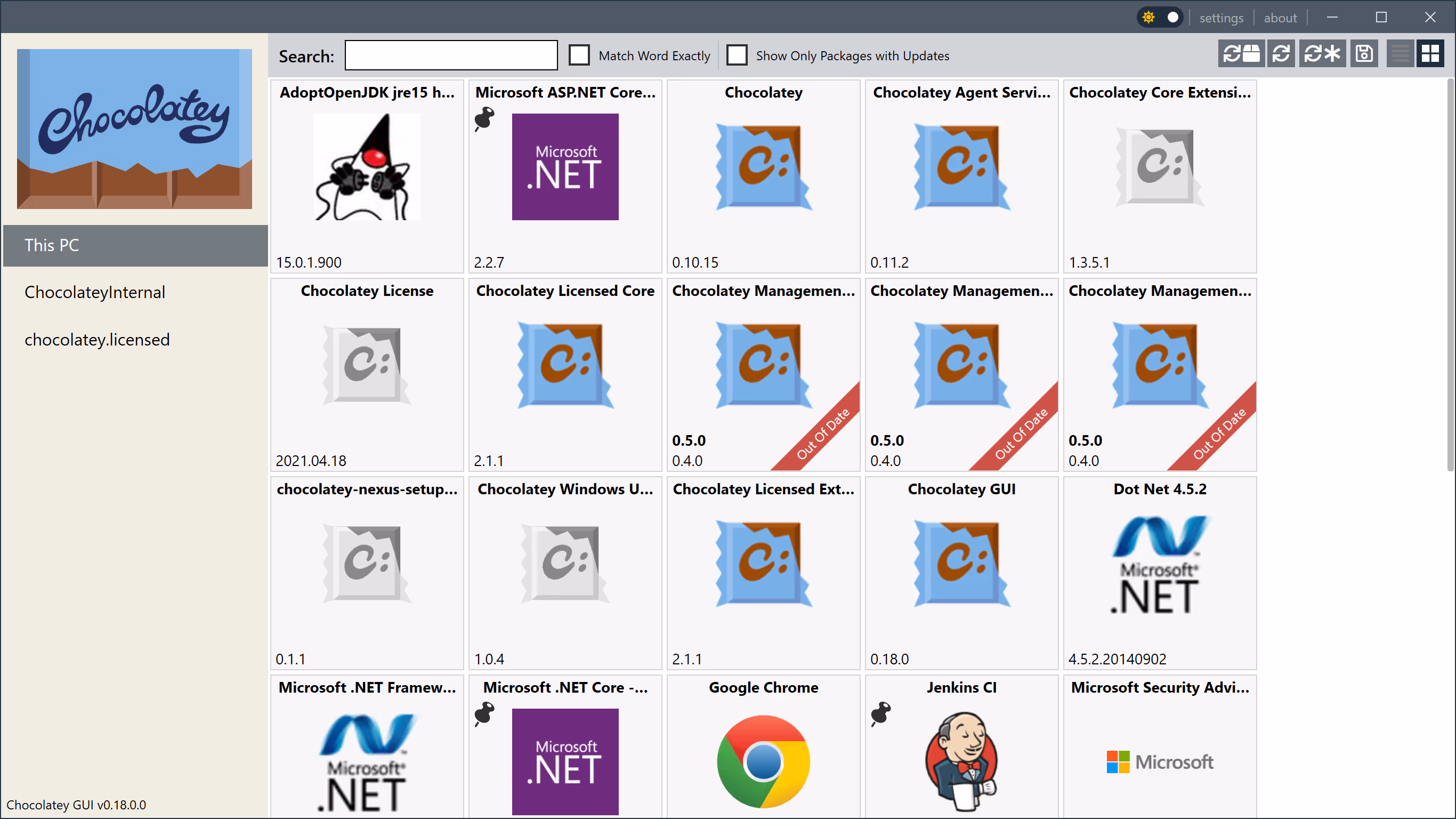Click the refresh packages icon
Screen dimensions: 1456x819
[1281, 54]
